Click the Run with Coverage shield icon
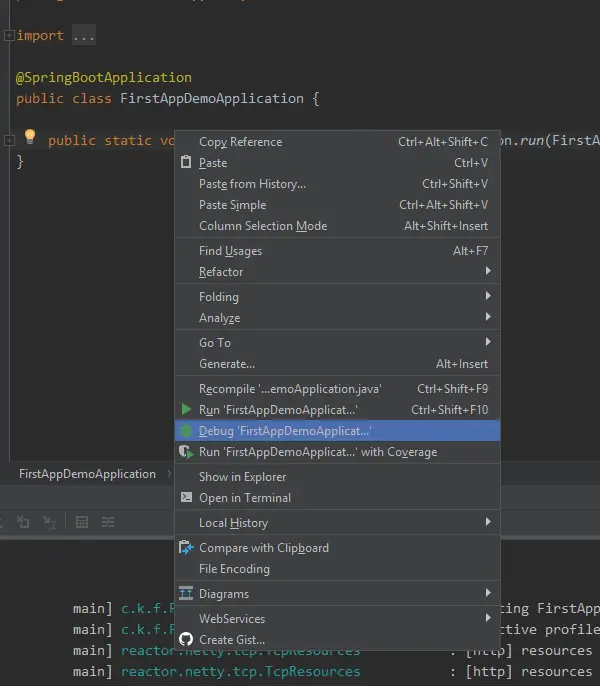Viewport: 600px width, 686px height. pos(186,452)
